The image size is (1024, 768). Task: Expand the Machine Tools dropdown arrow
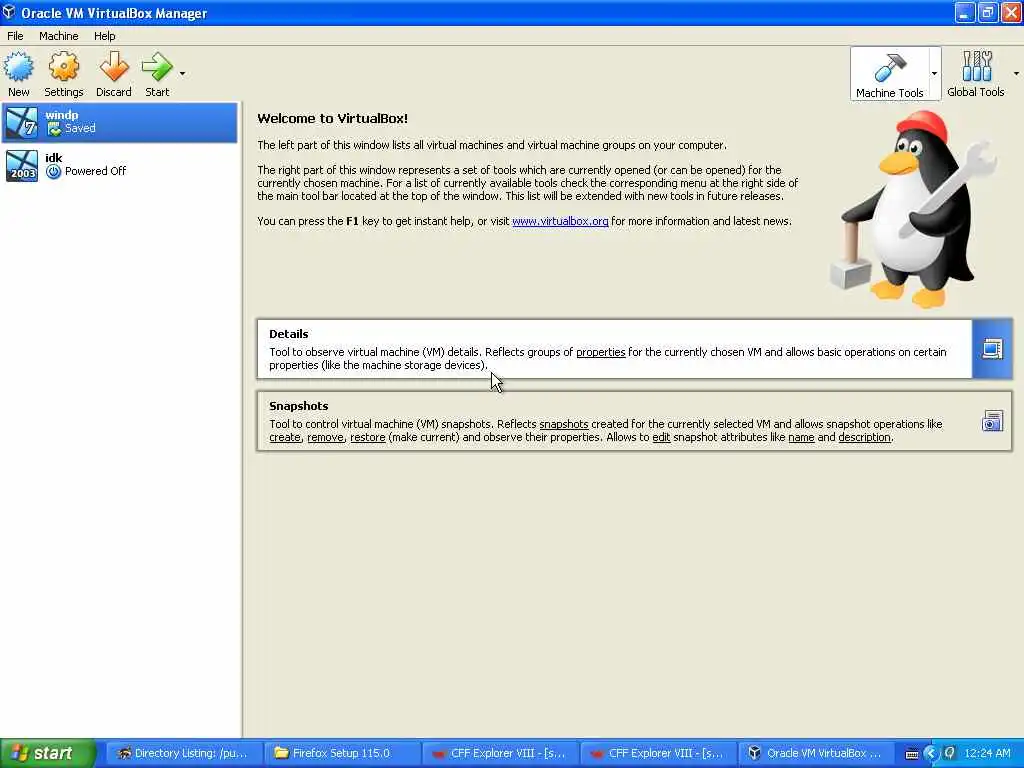pyautogui.click(x=935, y=73)
